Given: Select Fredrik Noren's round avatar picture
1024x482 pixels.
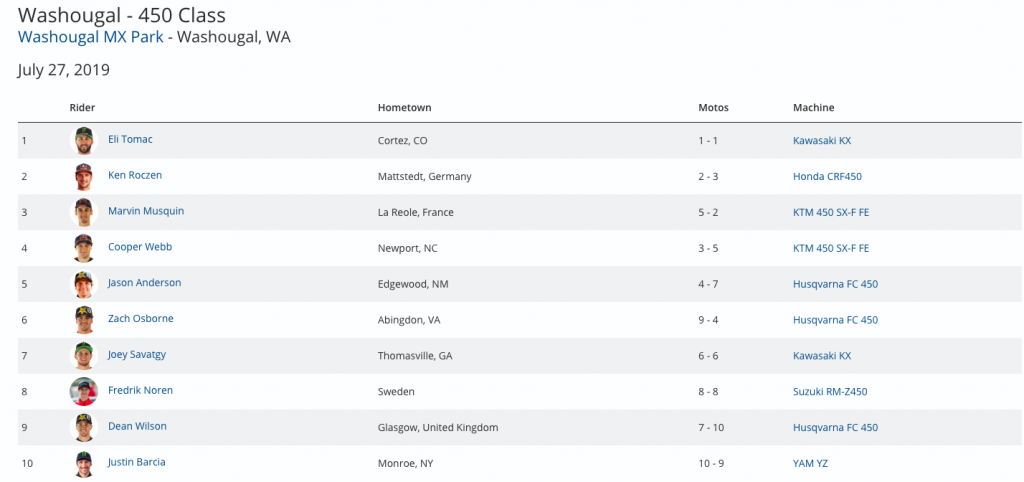Looking at the screenshot, I should click(83, 391).
